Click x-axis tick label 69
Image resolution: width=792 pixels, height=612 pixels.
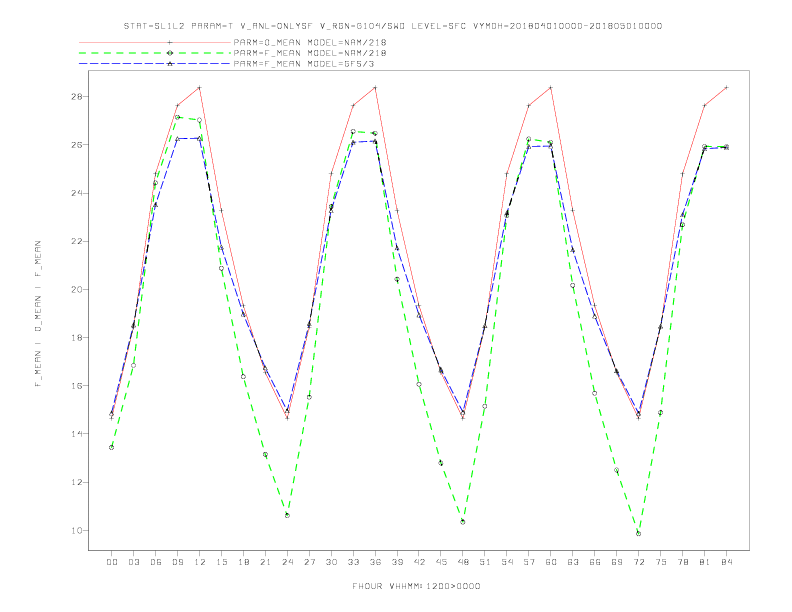pyautogui.click(x=617, y=562)
